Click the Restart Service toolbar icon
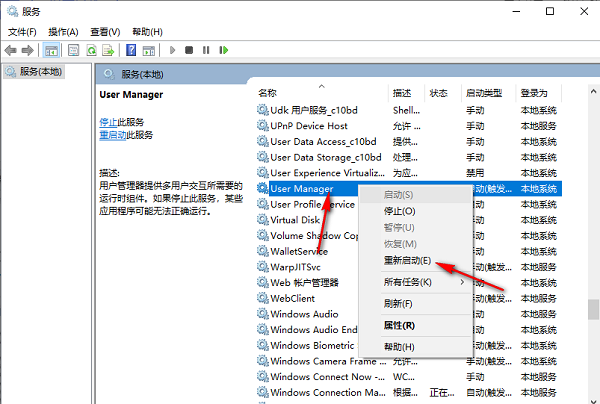Image resolution: width=600 pixels, height=404 pixels. click(x=221, y=49)
